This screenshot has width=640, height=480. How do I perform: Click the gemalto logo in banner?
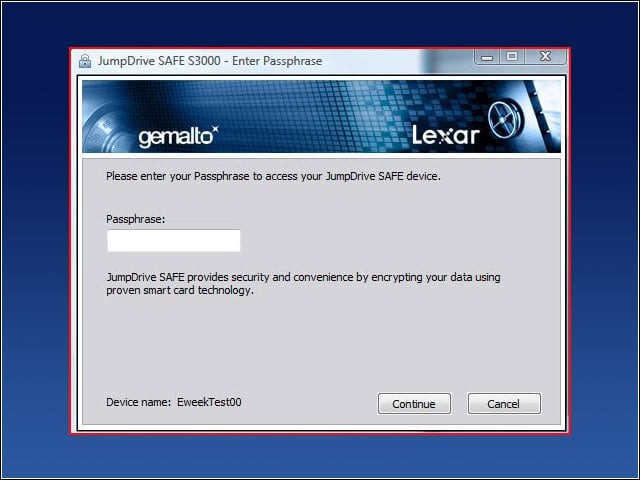coord(178,137)
